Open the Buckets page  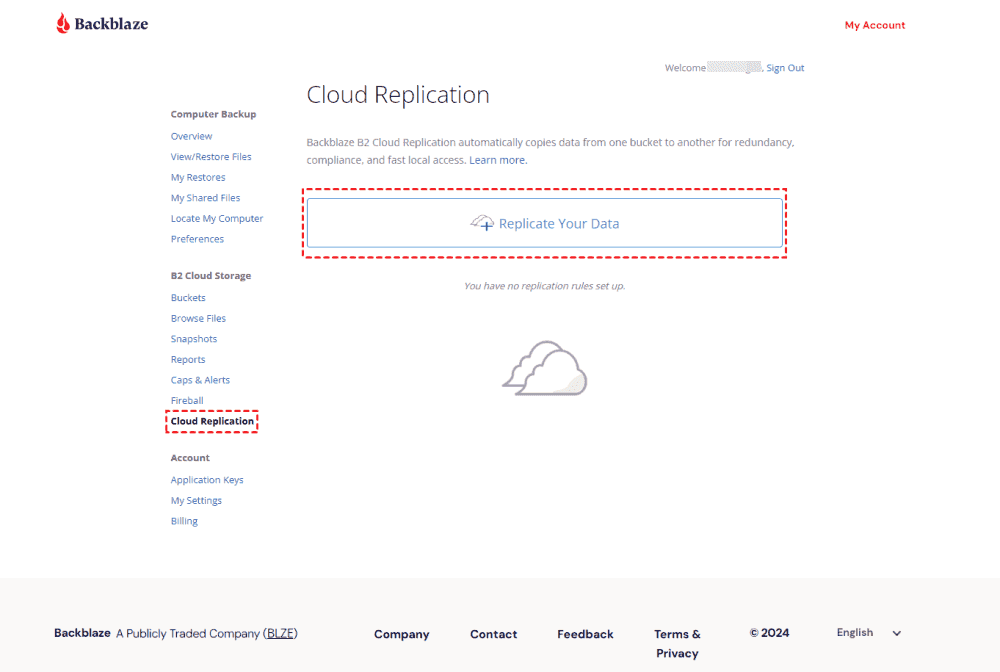(188, 298)
